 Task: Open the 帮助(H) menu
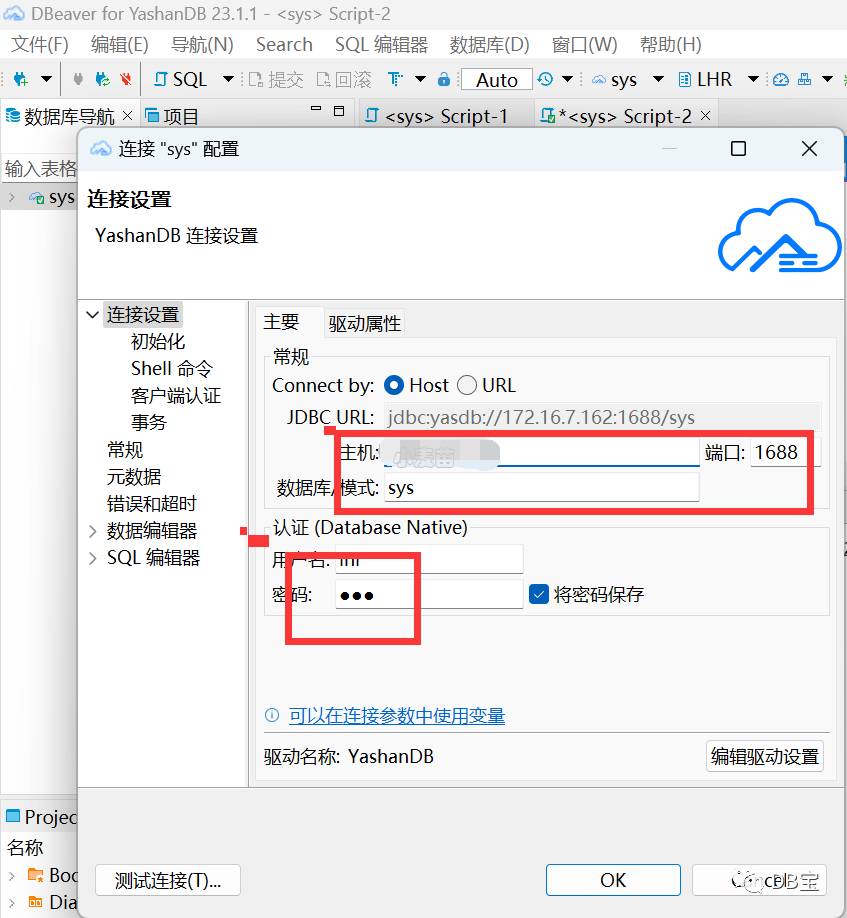click(x=670, y=44)
